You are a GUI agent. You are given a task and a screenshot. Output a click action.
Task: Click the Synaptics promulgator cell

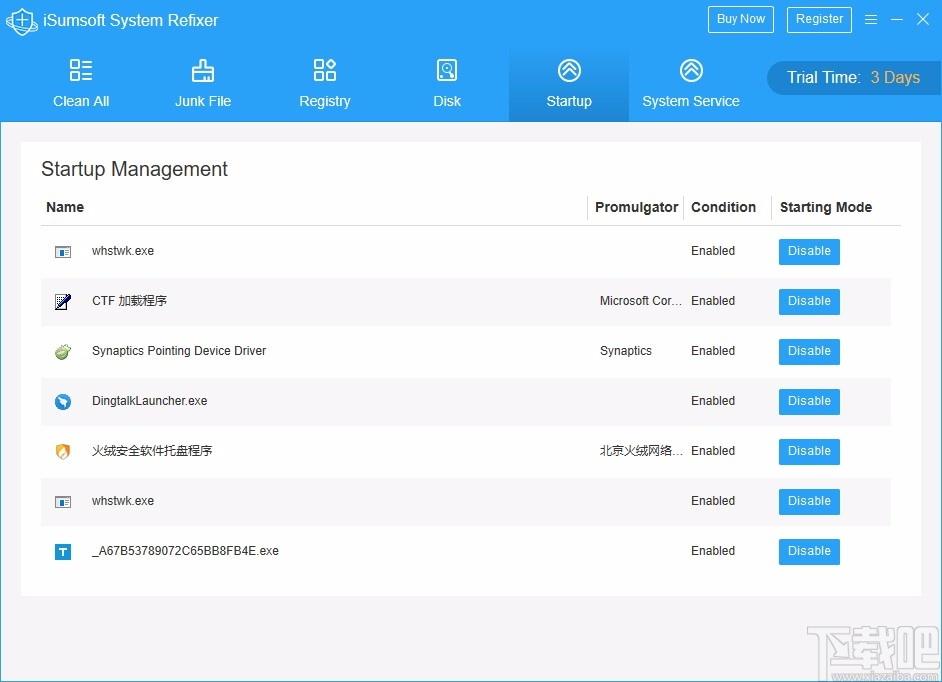click(625, 351)
